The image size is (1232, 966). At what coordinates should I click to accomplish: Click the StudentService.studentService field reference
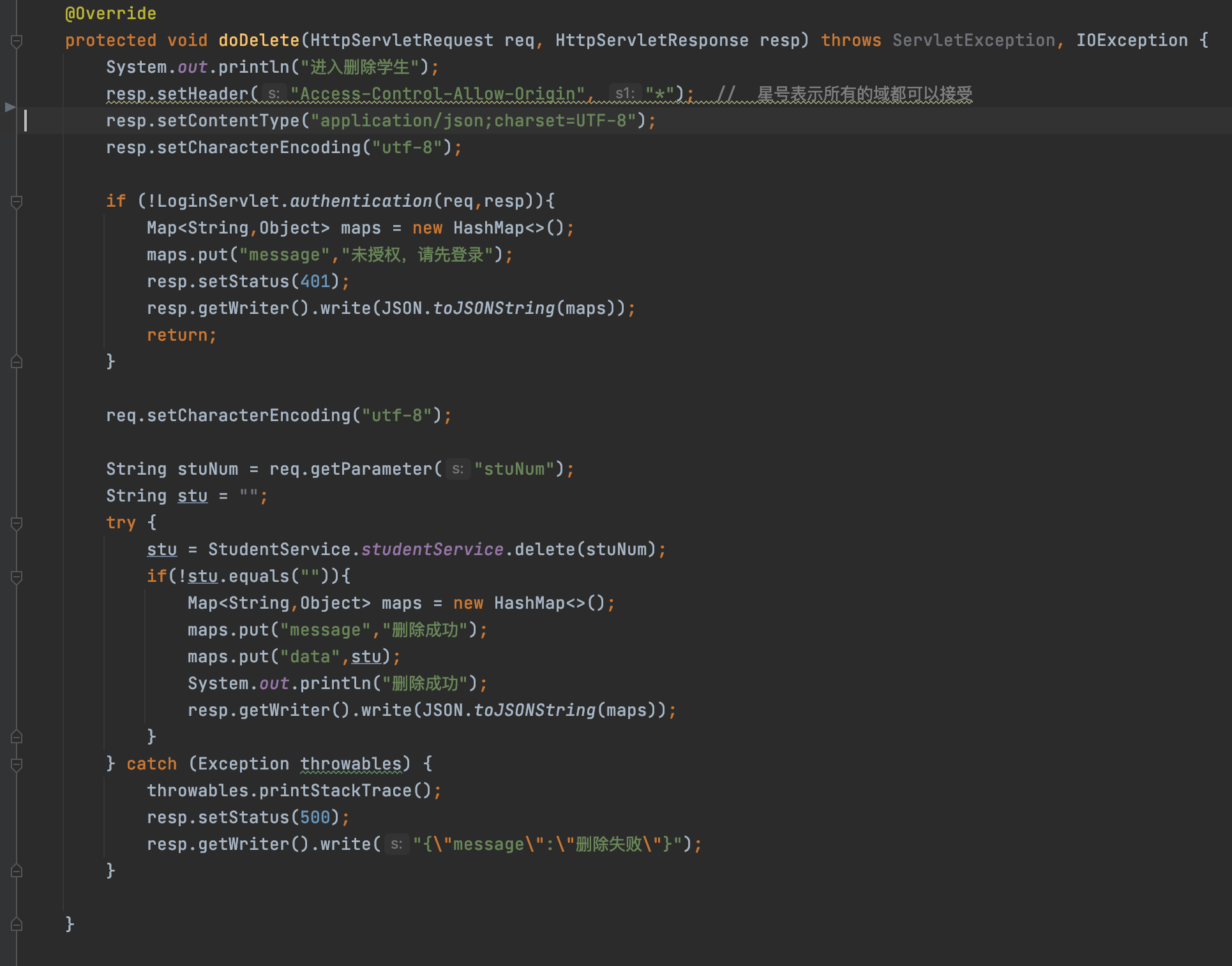point(432,549)
